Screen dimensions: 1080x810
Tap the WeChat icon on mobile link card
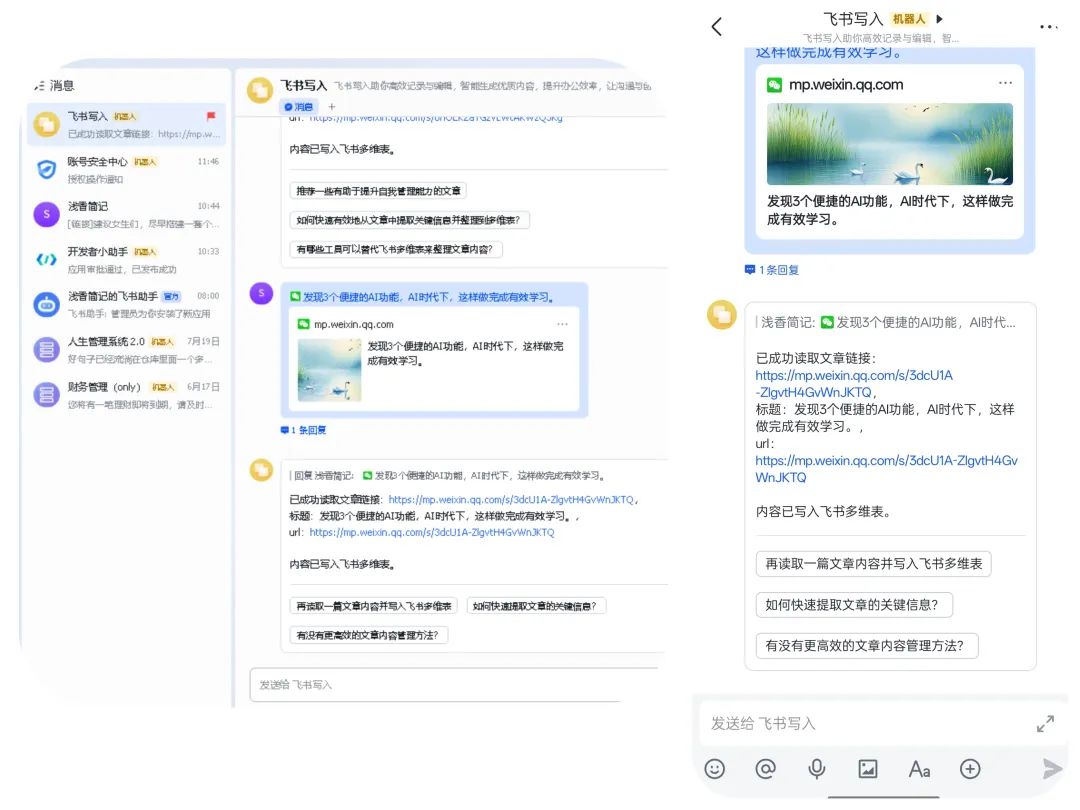click(x=774, y=85)
